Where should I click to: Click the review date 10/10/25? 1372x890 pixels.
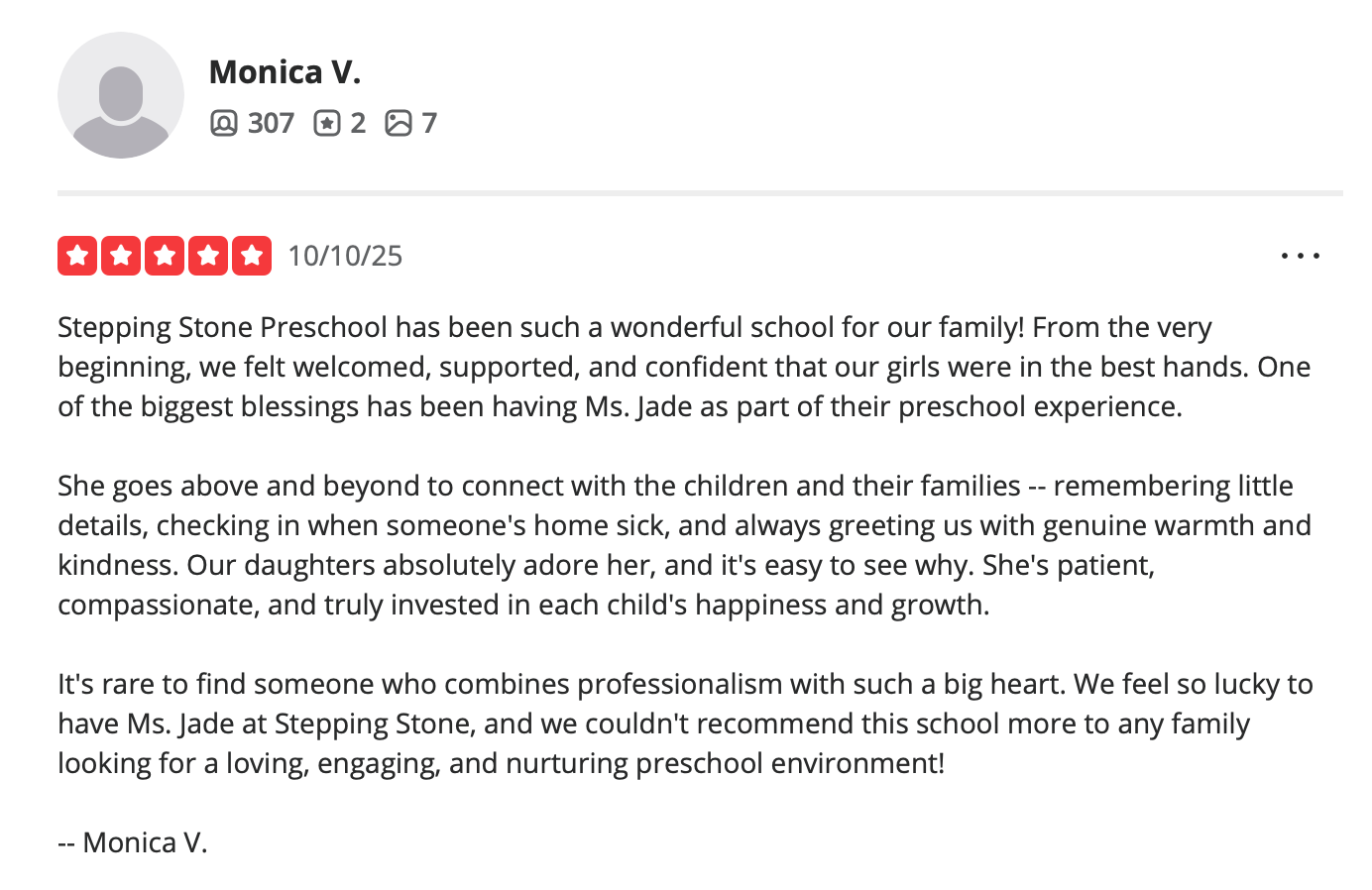345,256
